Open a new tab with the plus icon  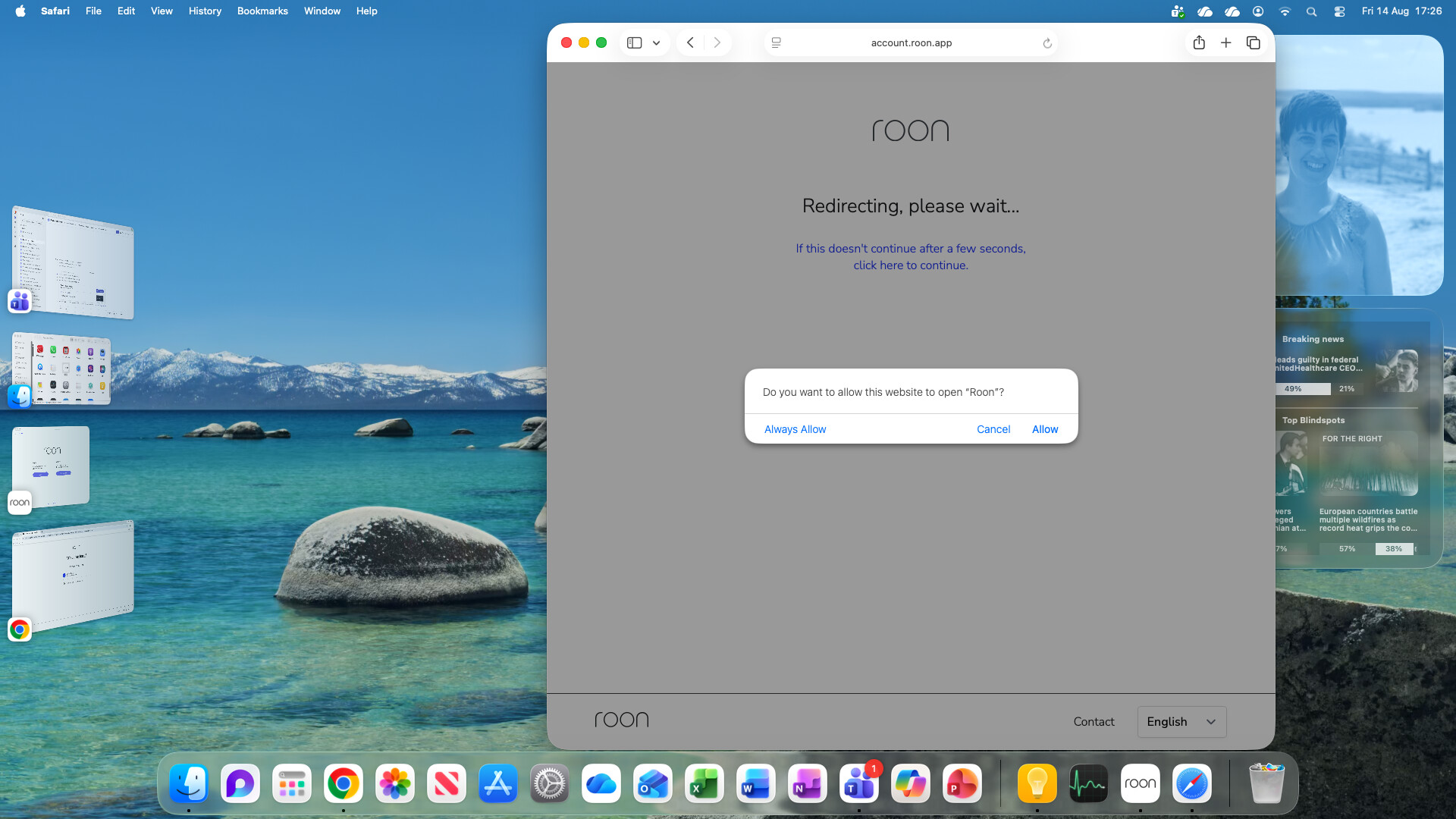[1225, 43]
